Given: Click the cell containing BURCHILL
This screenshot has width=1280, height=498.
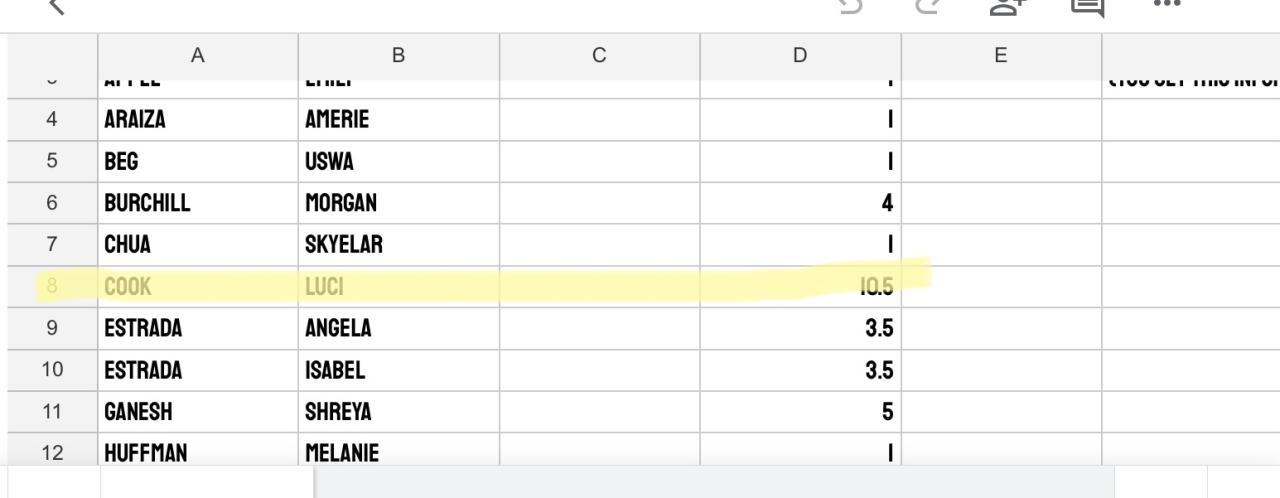Looking at the screenshot, I should click(198, 204).
